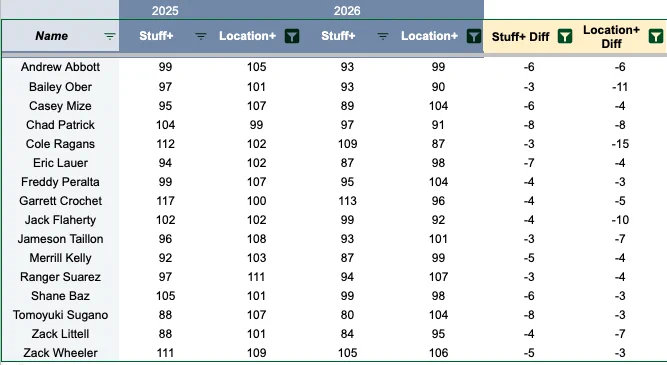Click Zack Littell's 2026 Stuff+ value 84
Viewport: 667px width, 365px height.
[347, 334]
